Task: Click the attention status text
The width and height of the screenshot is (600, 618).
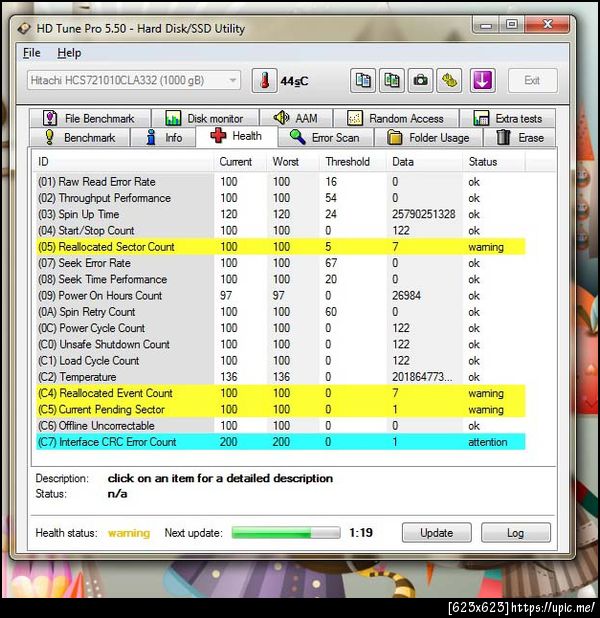Action: point(487,442)
